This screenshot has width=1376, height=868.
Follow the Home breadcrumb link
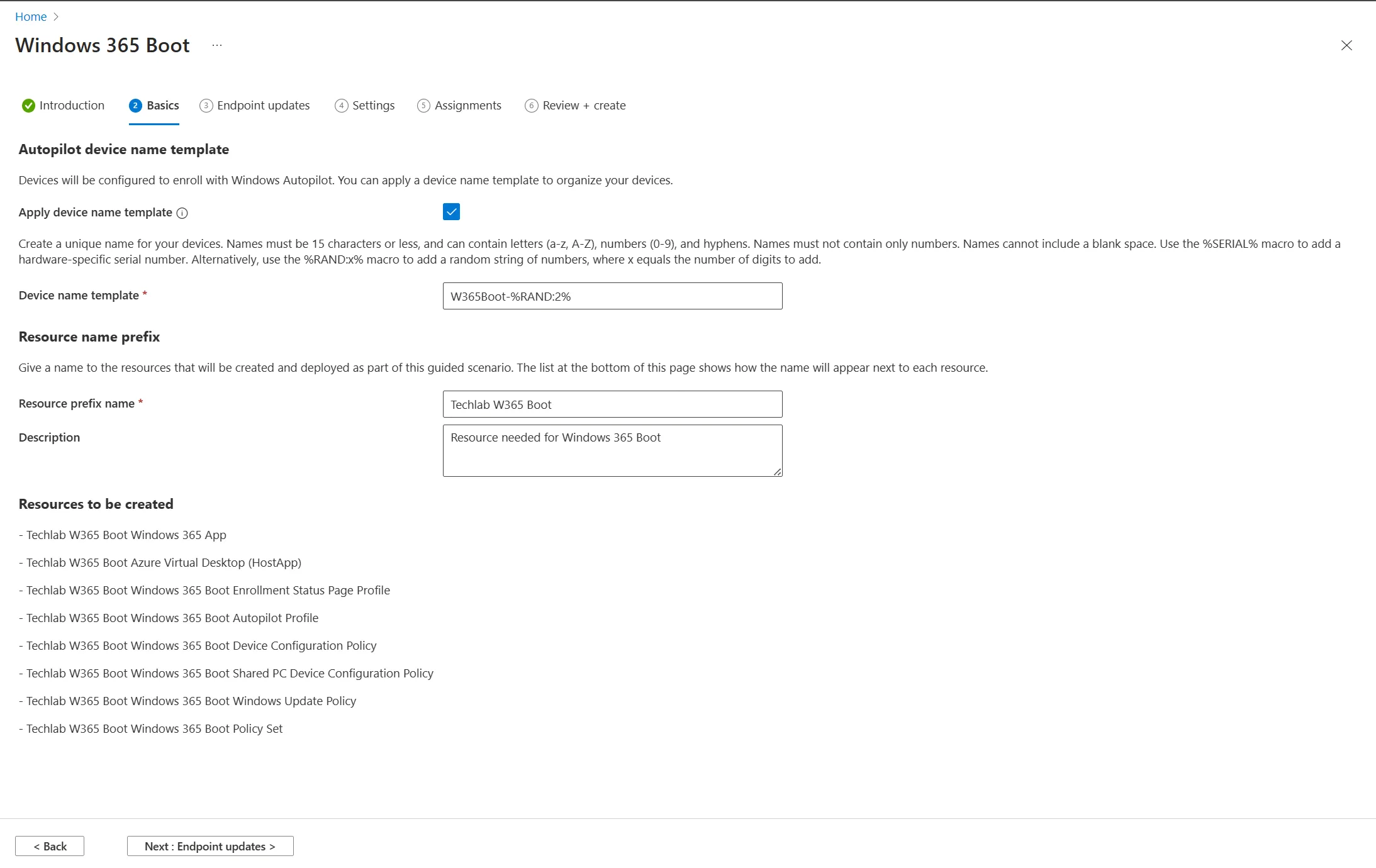tap(31, 17)
